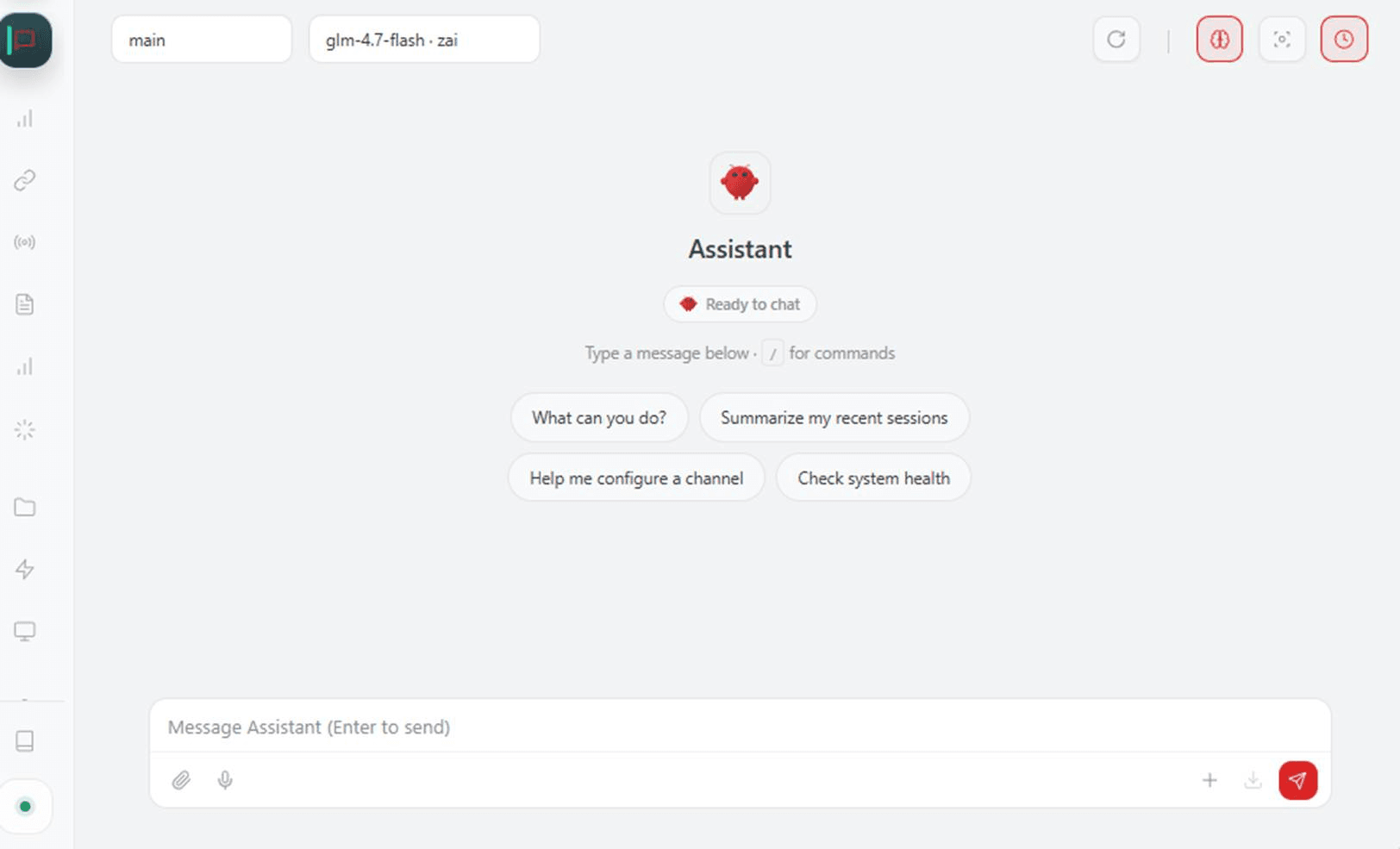Attach a file with the paperclip icon

[x=181, y=780]
